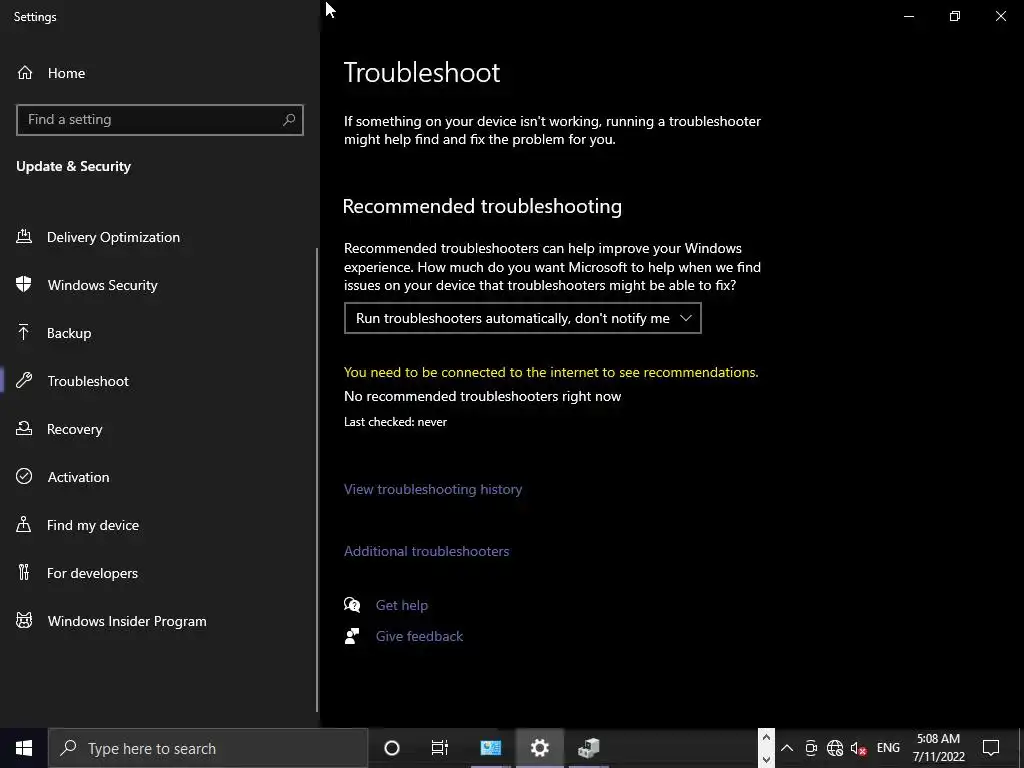Click the Delivery Optimization icon
This screenshot has width=1024, height=768.
click(24, 236)
